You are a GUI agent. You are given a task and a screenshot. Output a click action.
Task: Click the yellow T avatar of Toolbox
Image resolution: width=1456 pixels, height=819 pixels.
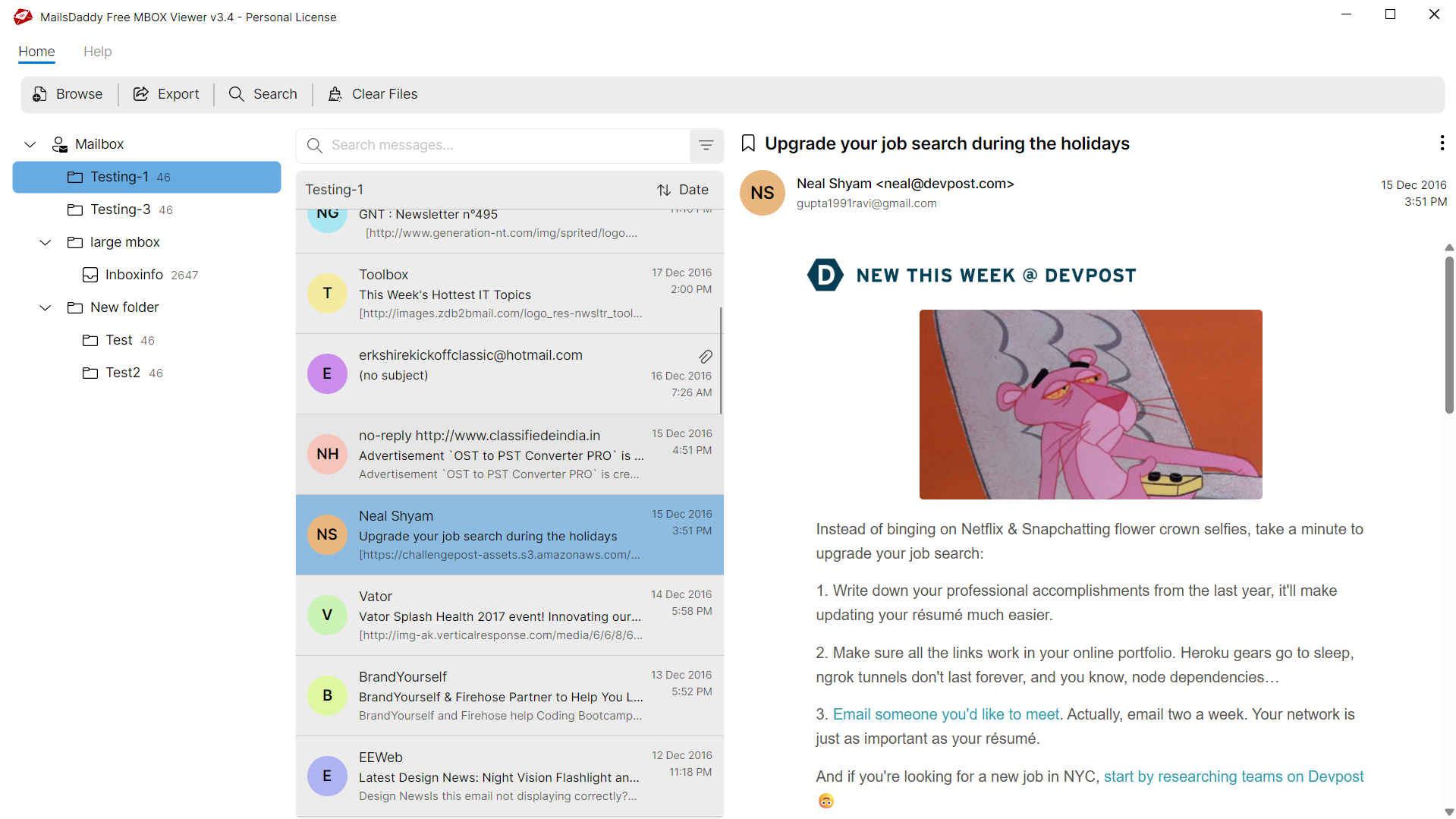[x=327, y=294]
